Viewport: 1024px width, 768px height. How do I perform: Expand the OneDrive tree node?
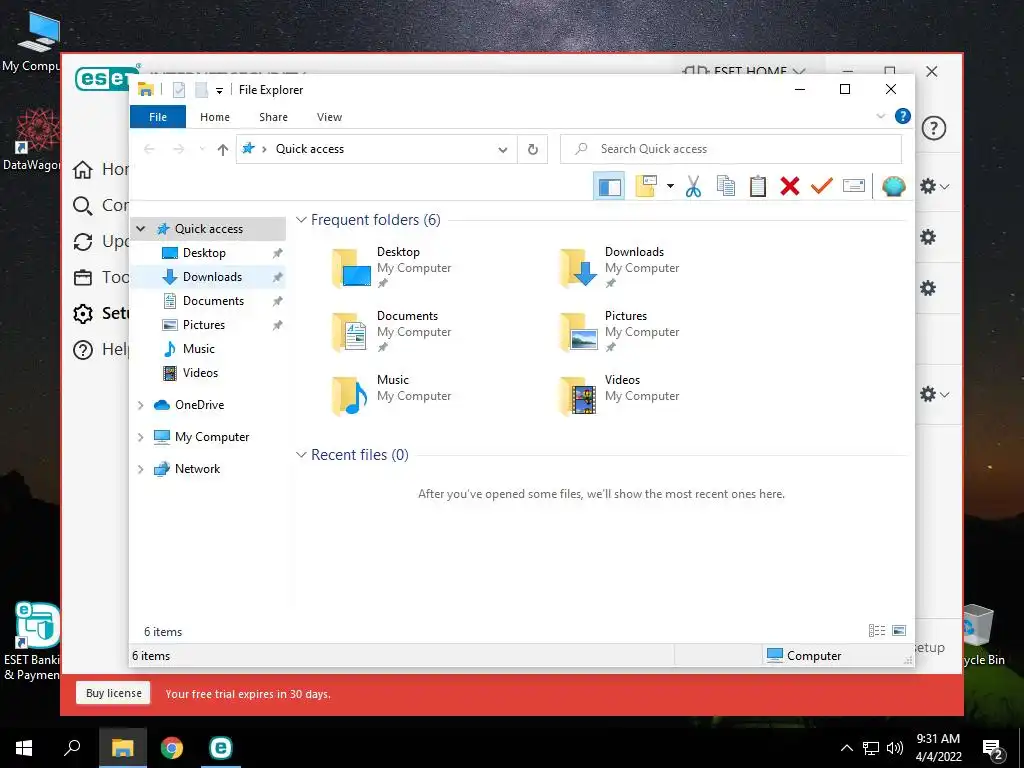(140, 406)
